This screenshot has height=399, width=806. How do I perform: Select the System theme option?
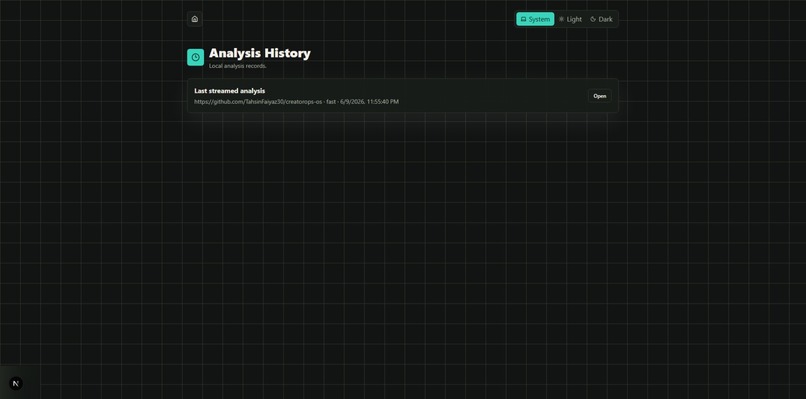535,19
